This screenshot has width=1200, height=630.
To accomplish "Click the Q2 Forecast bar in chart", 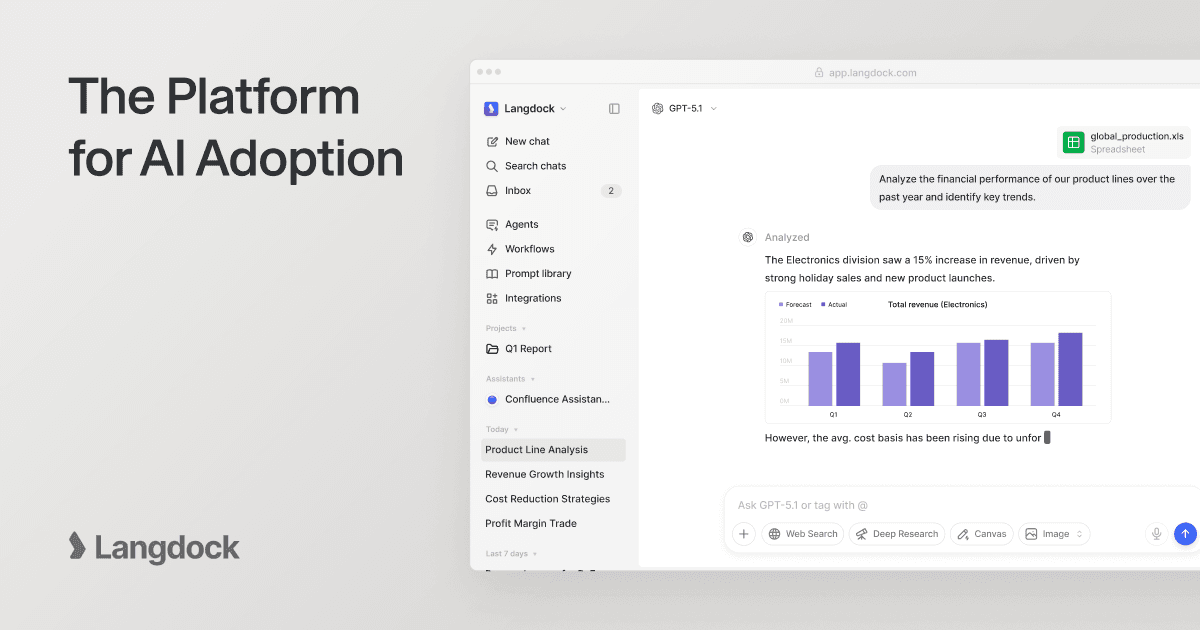I will (x=895, y=384).
